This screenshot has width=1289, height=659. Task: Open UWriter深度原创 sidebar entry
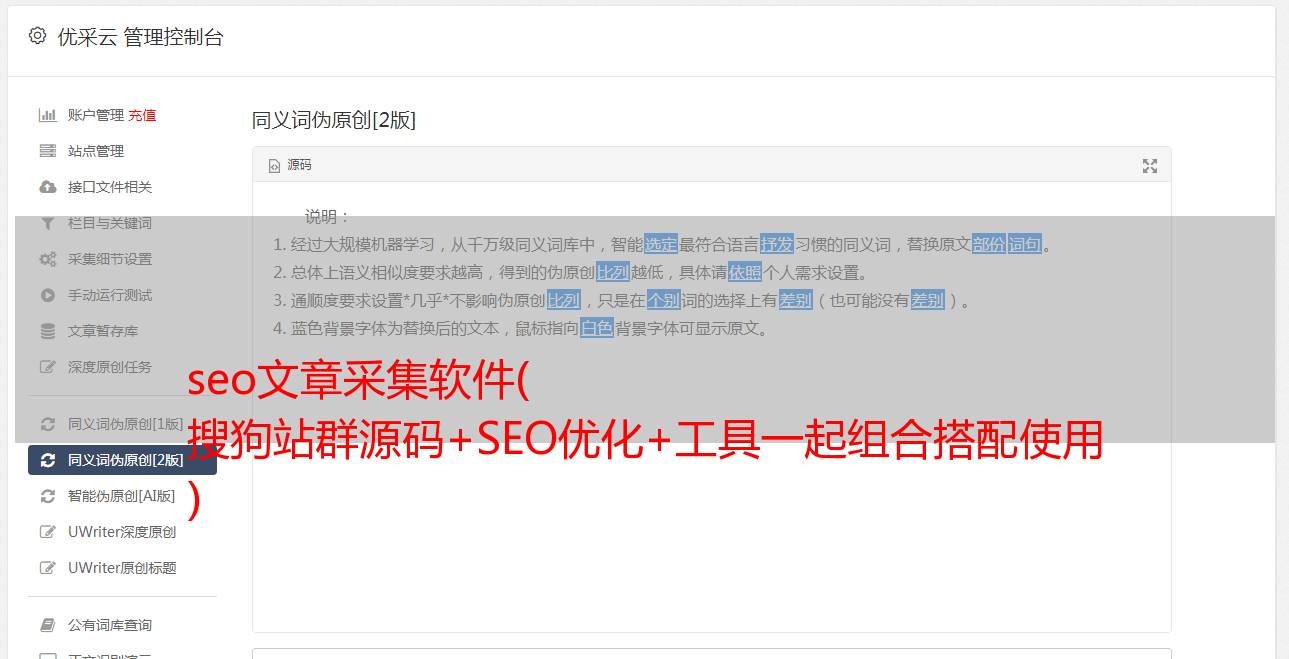(x=122, y=532)
